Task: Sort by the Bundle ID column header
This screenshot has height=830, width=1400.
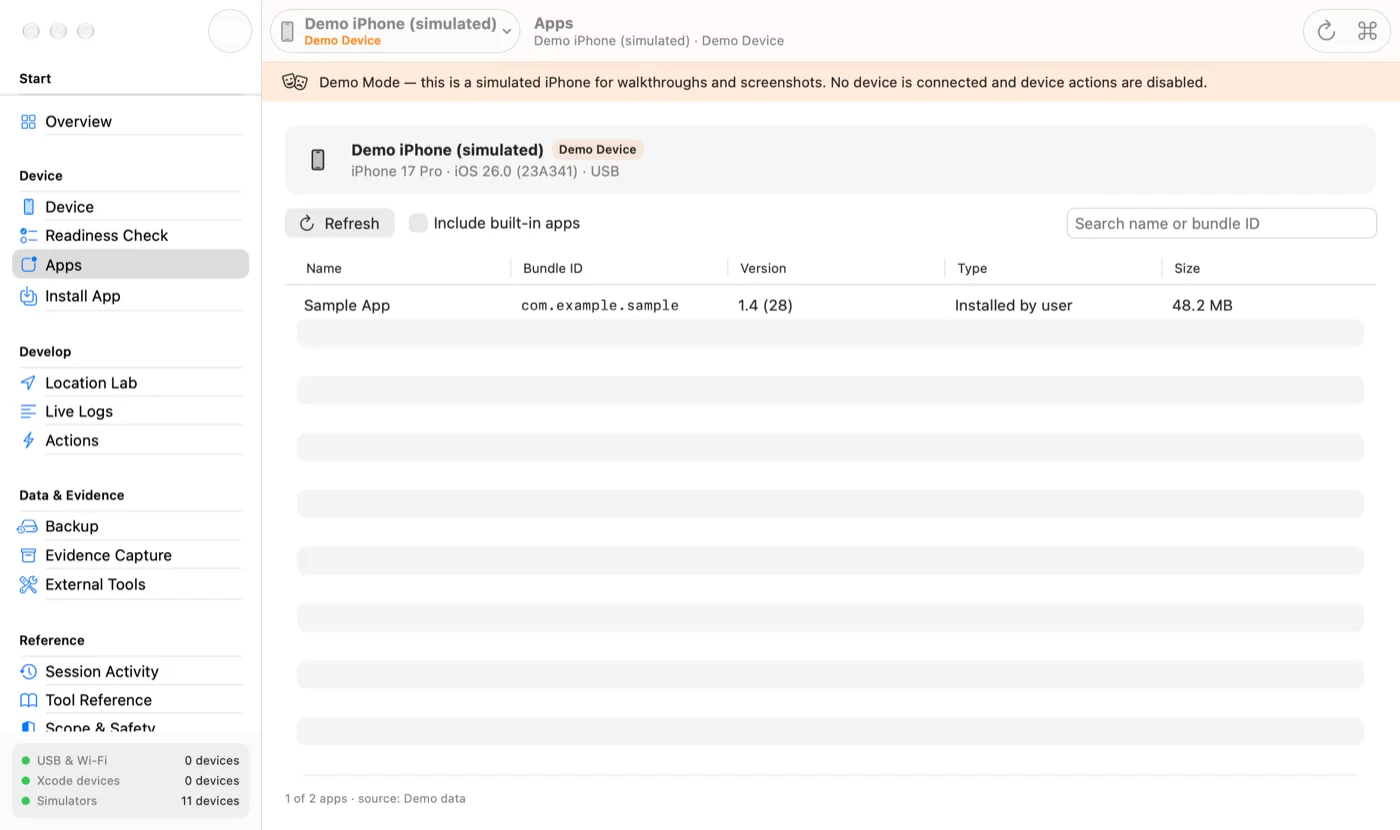Action: (553, 268)
